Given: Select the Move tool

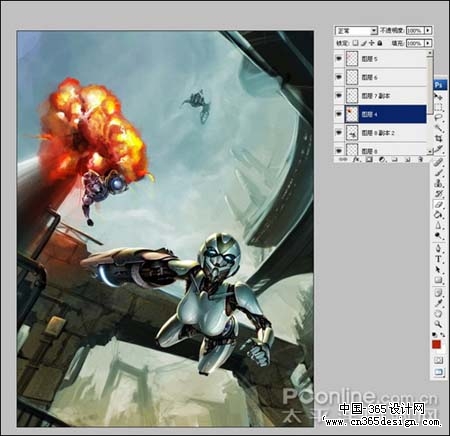Looking at the screenshot, I should click(438, 97).
